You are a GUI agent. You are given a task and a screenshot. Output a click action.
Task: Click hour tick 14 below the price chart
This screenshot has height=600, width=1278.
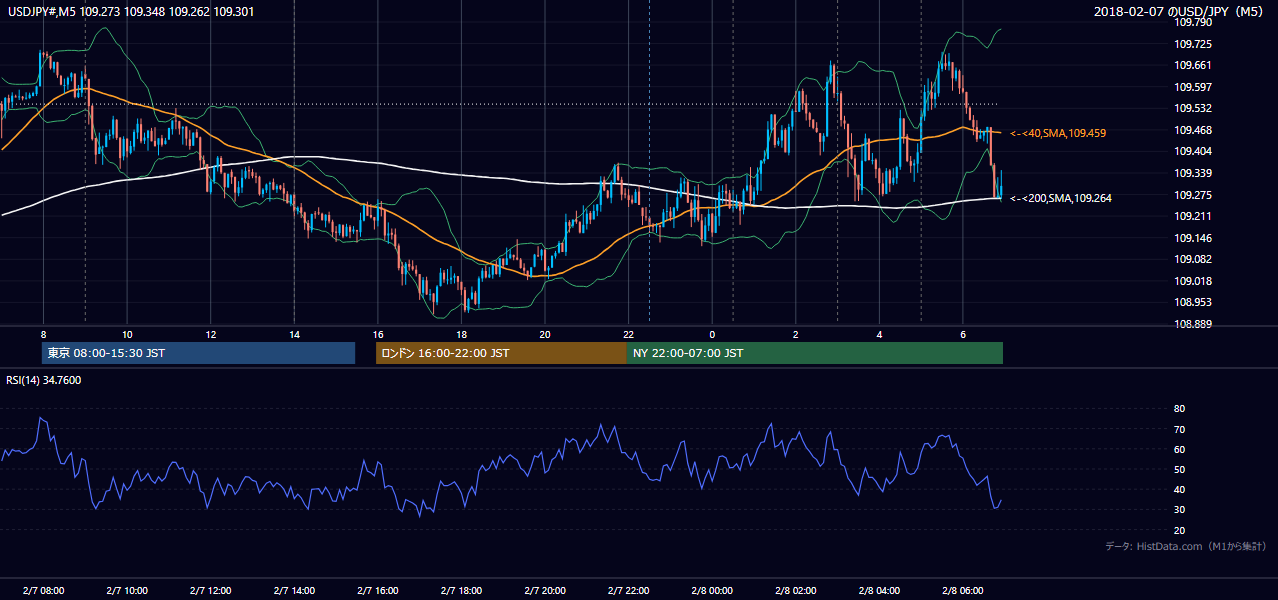pos(294,334)
